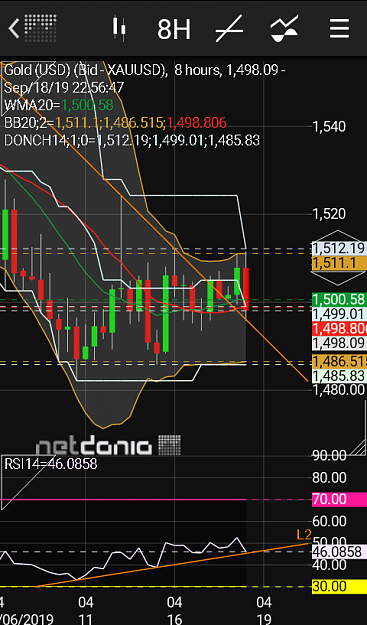This screenshot has width=367, height=625.
Task: Click the 1,520 price axis label
Action: coord(329,214)
